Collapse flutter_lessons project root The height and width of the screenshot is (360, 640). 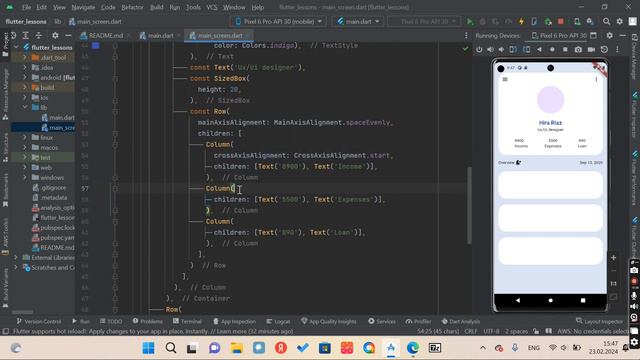click(x=16, y=47)
